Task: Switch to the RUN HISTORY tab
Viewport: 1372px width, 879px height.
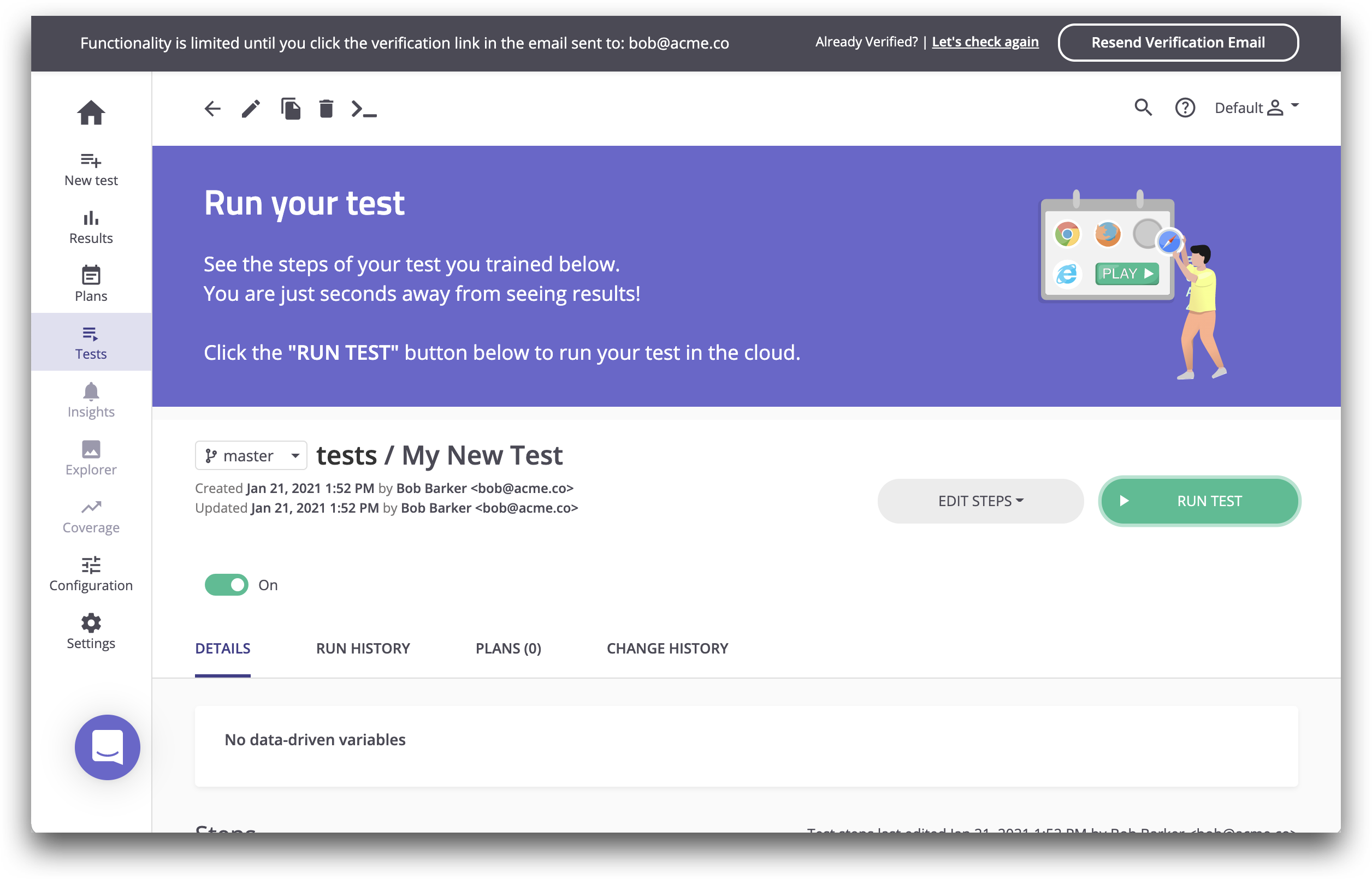Action: coord(363,649)
